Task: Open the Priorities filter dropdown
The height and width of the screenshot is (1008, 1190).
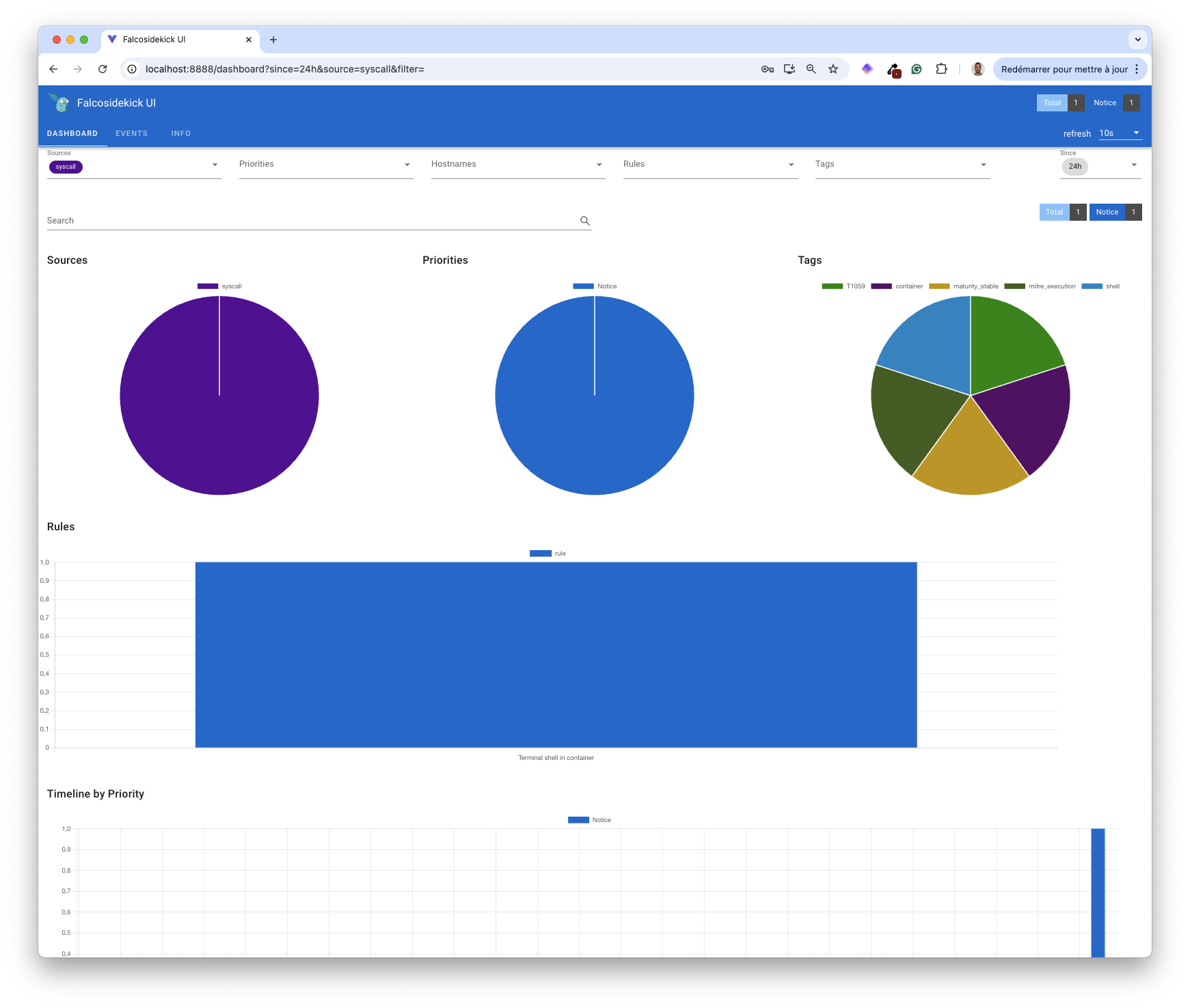Action: point(326,165)
